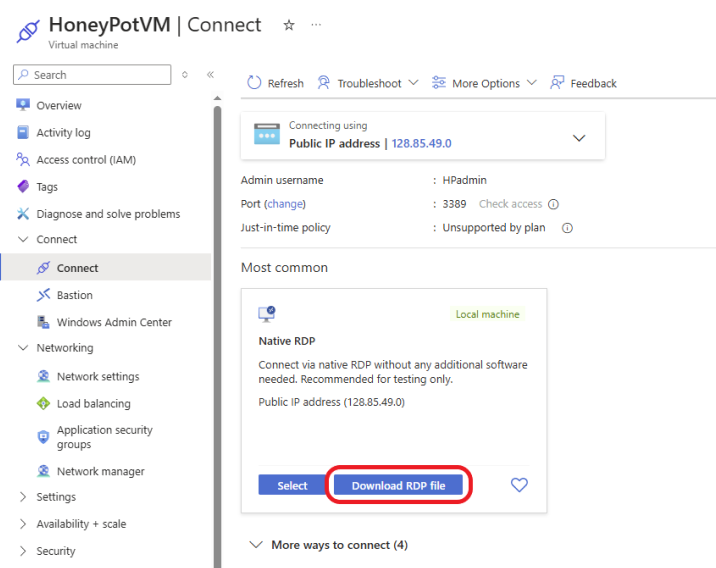Click the Local machine label badge
Viewport: 716px width, 568px height.
(487, 314)
